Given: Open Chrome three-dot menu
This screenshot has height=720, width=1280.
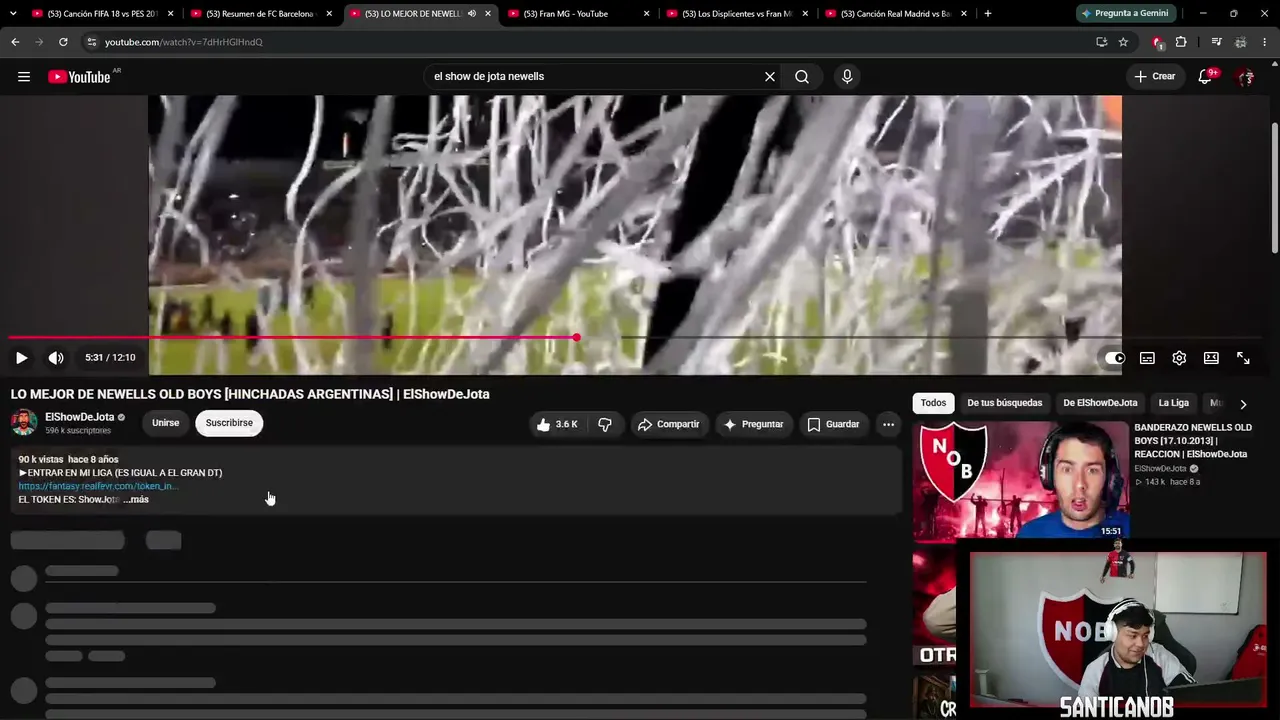Looking at the screenshot, I should 1265,42.
